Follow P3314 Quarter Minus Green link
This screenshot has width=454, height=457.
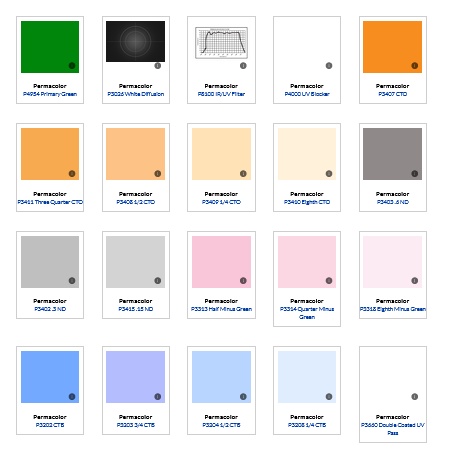(307, 313)
